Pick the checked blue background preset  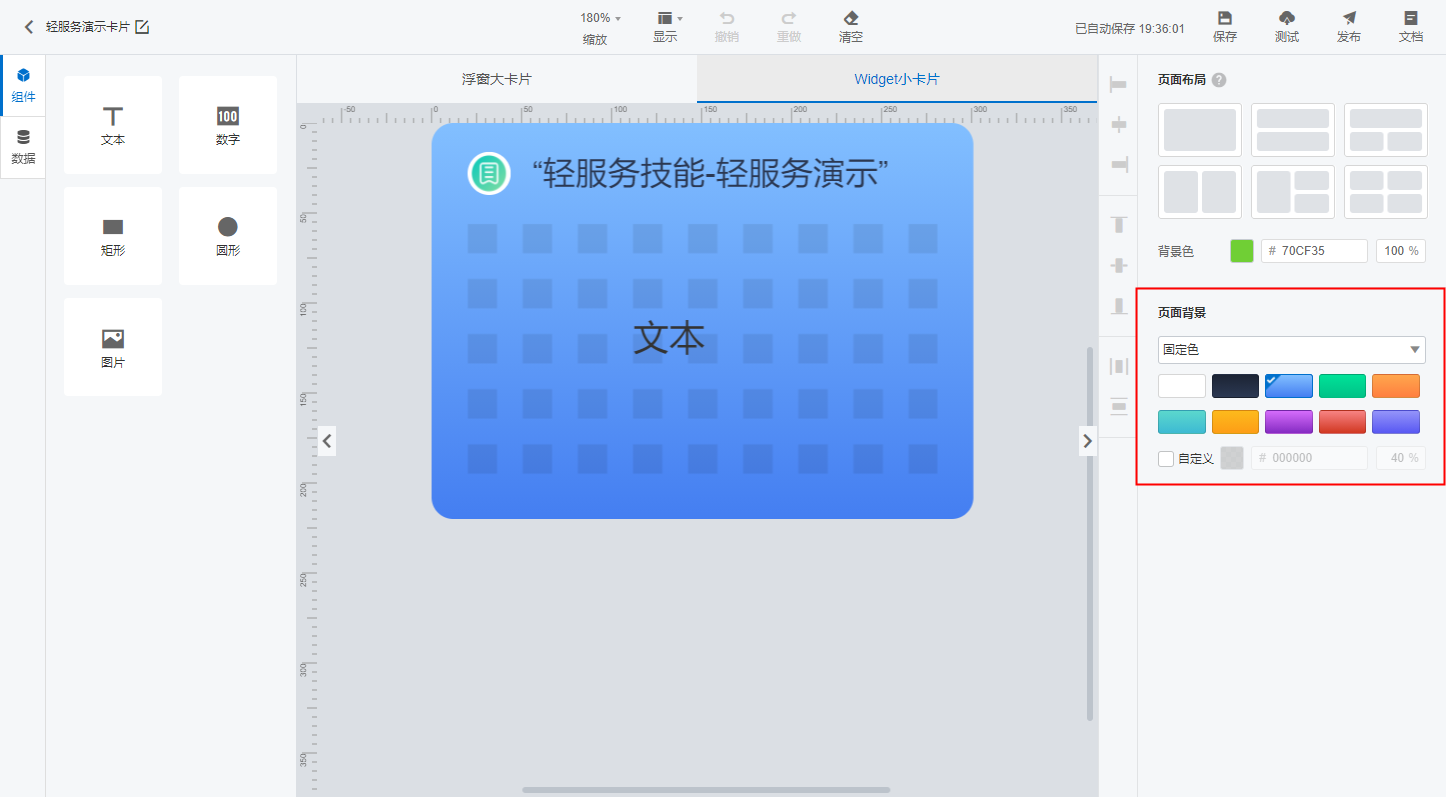pyautogui.click(x=1289, y=386)
